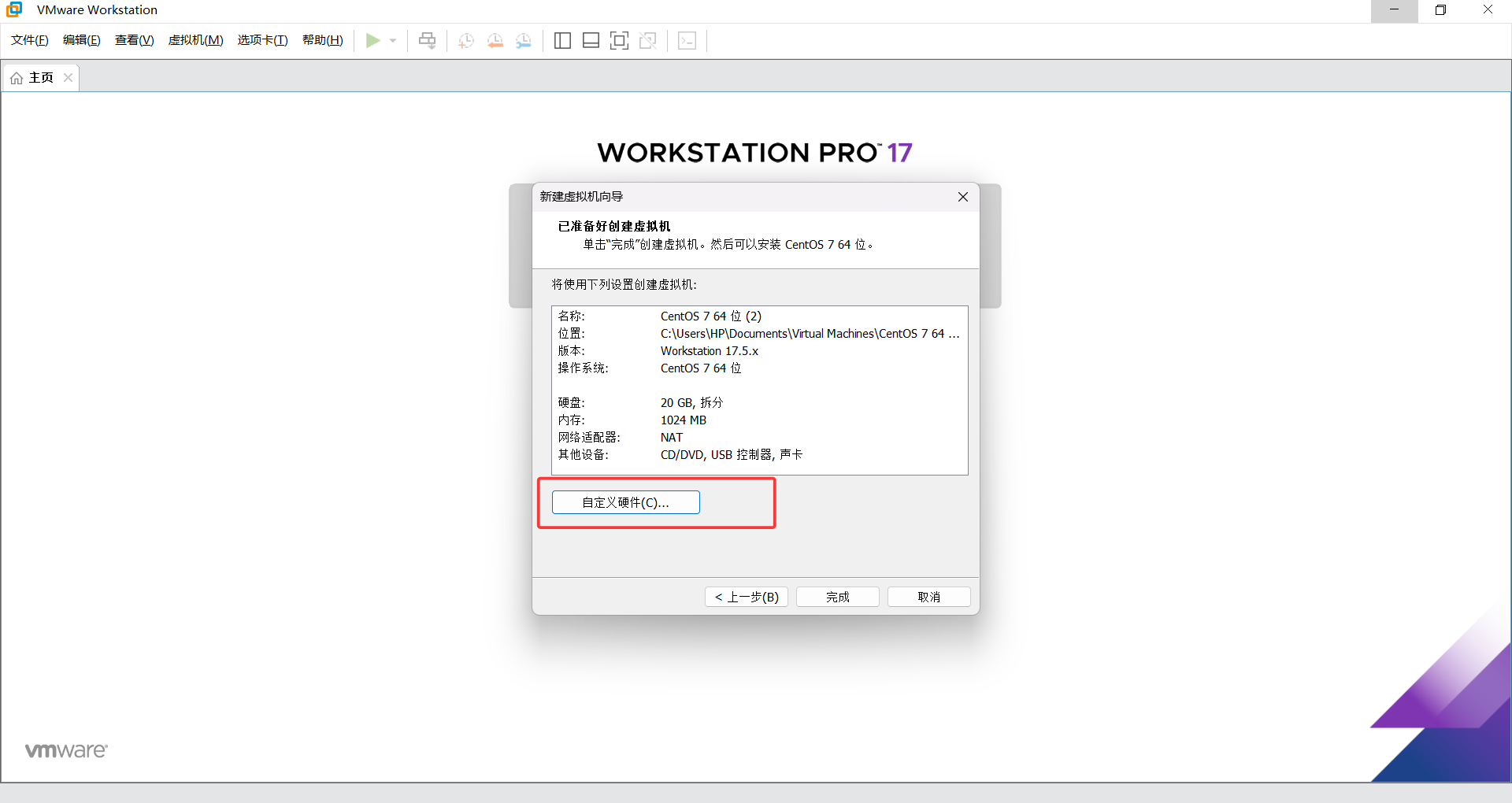This screenshot has width=1512, height=803.
Task: Click the 取消 cancel button
Action: coord(929,597)
